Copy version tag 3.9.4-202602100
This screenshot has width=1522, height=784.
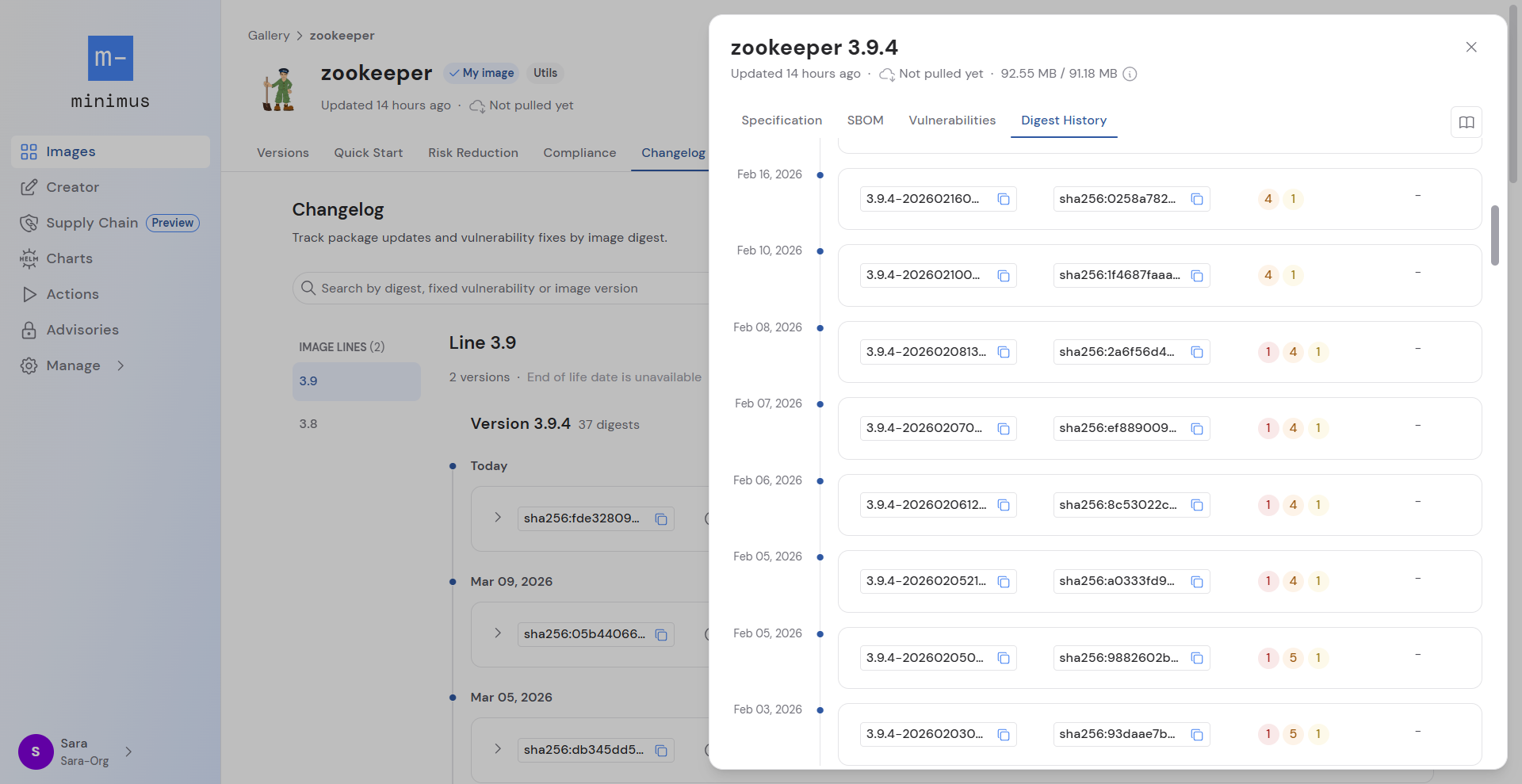[x=1004, y=276]
